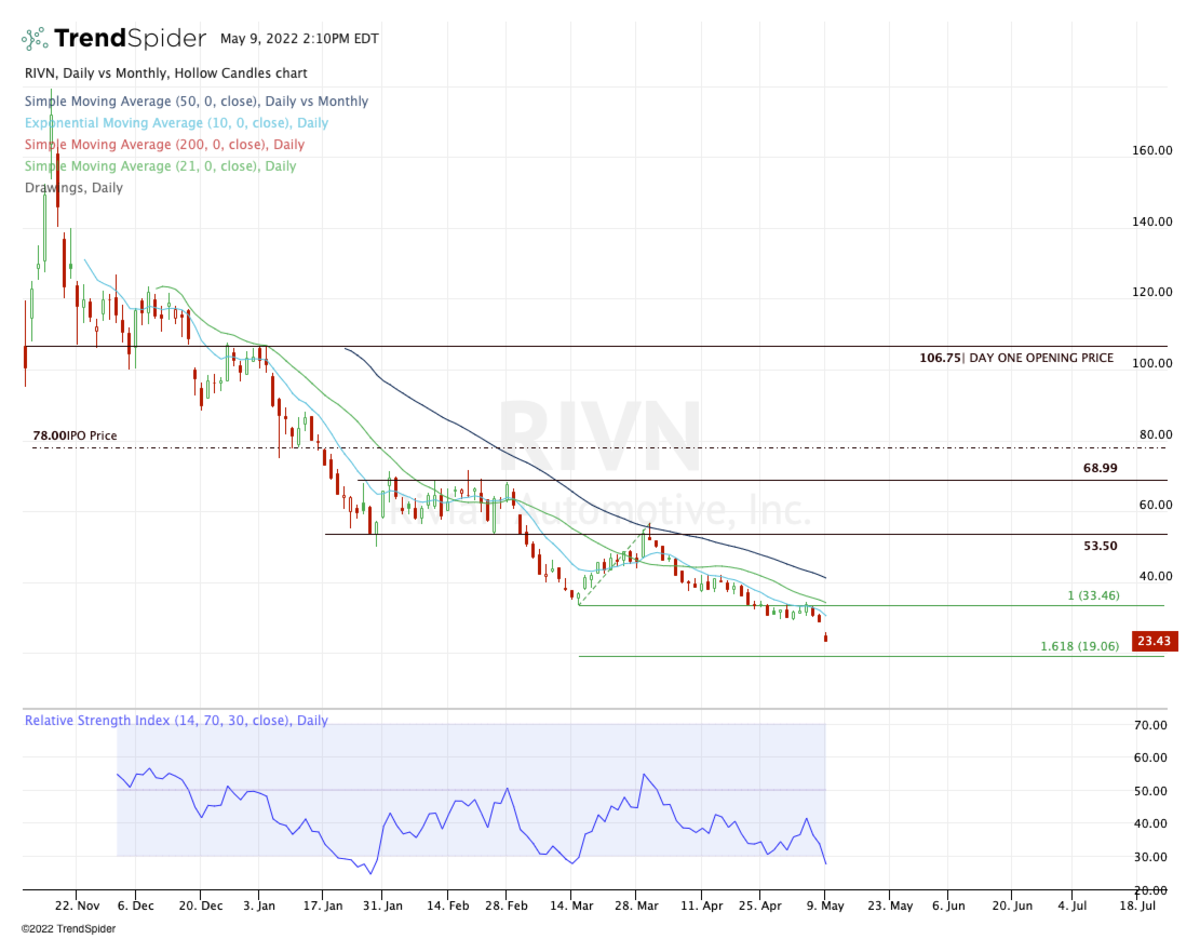This screenshot has width=1200, height=939.
Task: Click the 9. May date axis label
Action: pyautogui.click(x=825, y=905)
